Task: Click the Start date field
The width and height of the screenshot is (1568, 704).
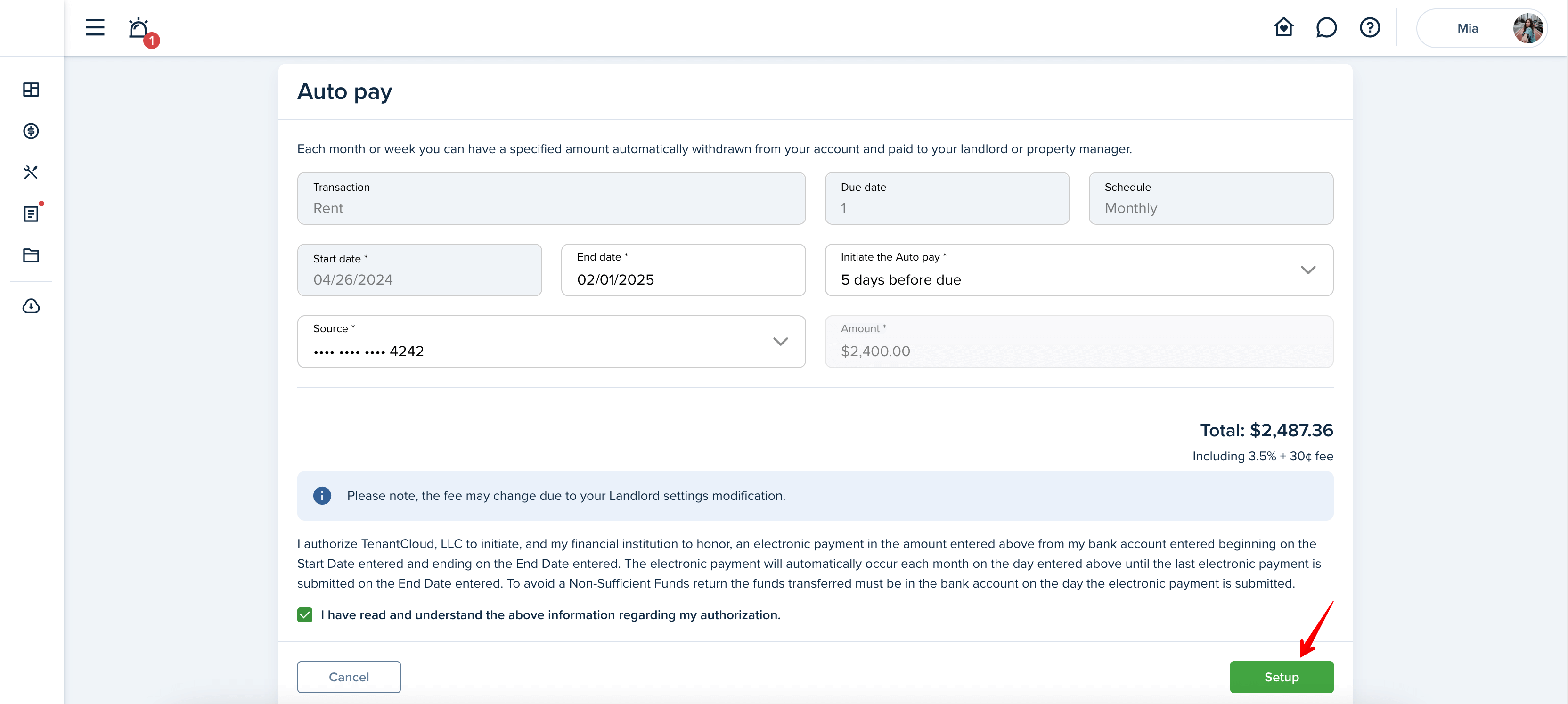Action: click(x=419, y=270)
